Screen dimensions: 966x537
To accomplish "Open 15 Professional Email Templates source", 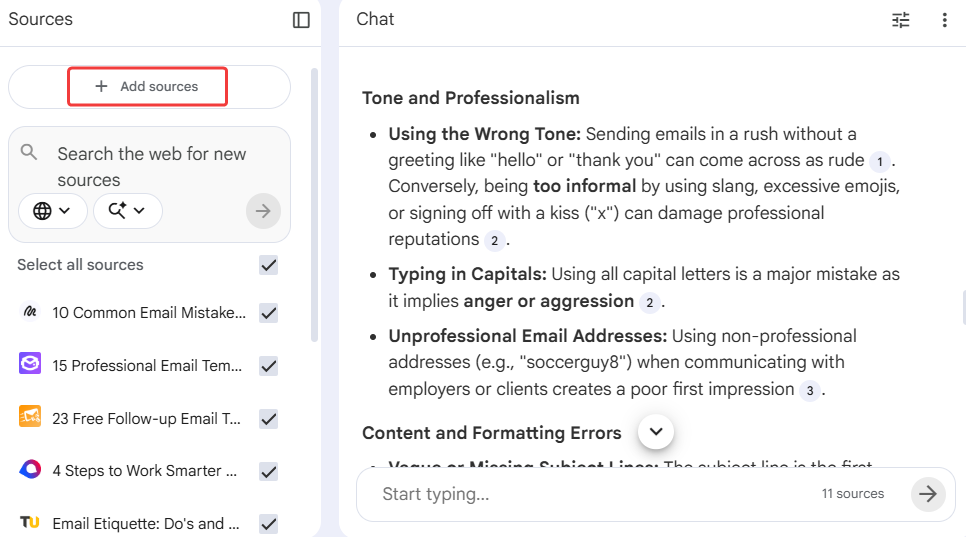I will click(x=147, y=366).
